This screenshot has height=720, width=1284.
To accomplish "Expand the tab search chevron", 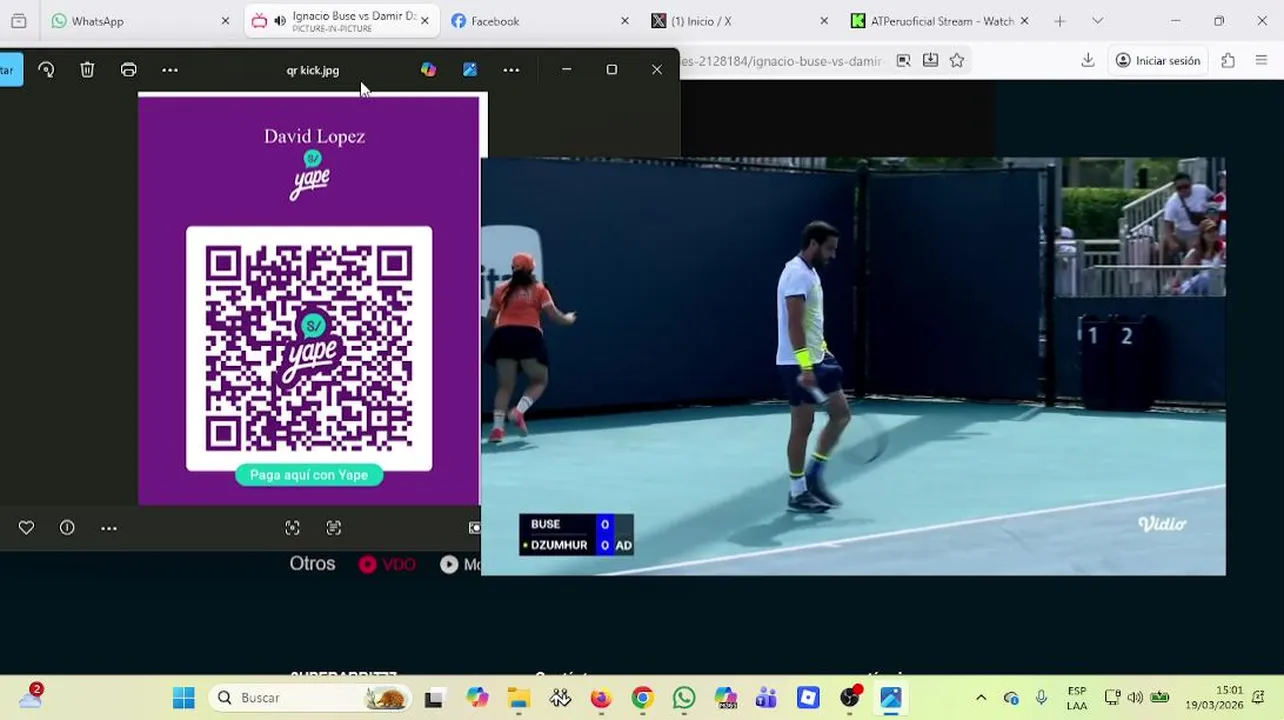I will [x=1097, y=21].
